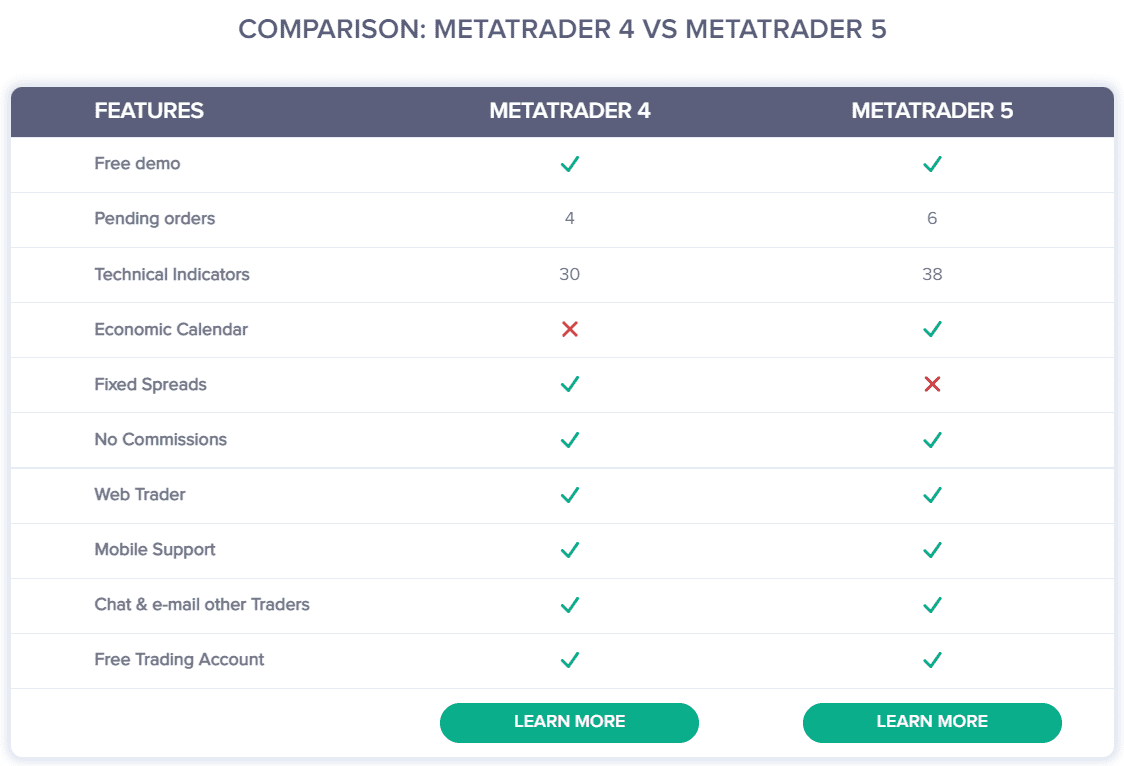The width and height of the screenshot is (1124, 766).
Task: Select the MetaTrader 5 column header
Action: click(932, 110)
